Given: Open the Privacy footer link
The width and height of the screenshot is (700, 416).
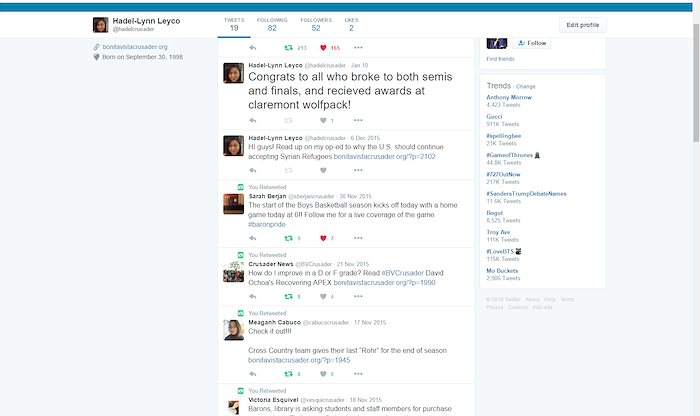Looking at the screenshot, I should [x=495, y=307].
